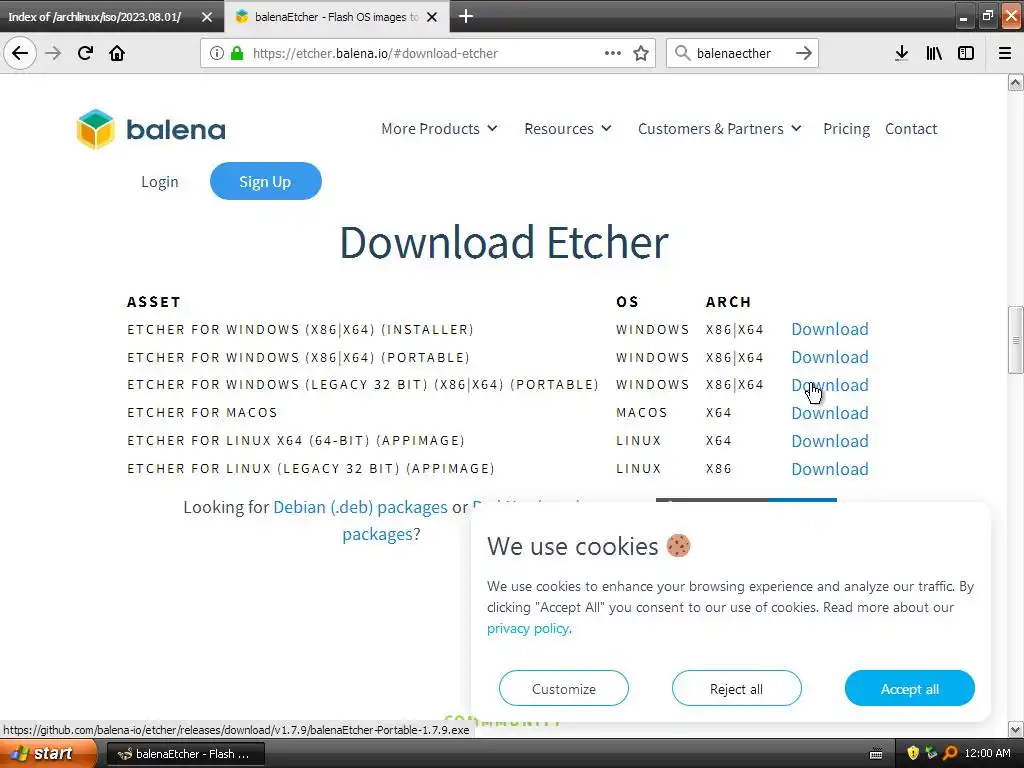Click the network tray icon
Screen dimensions: 1024x768
[931, 753]
